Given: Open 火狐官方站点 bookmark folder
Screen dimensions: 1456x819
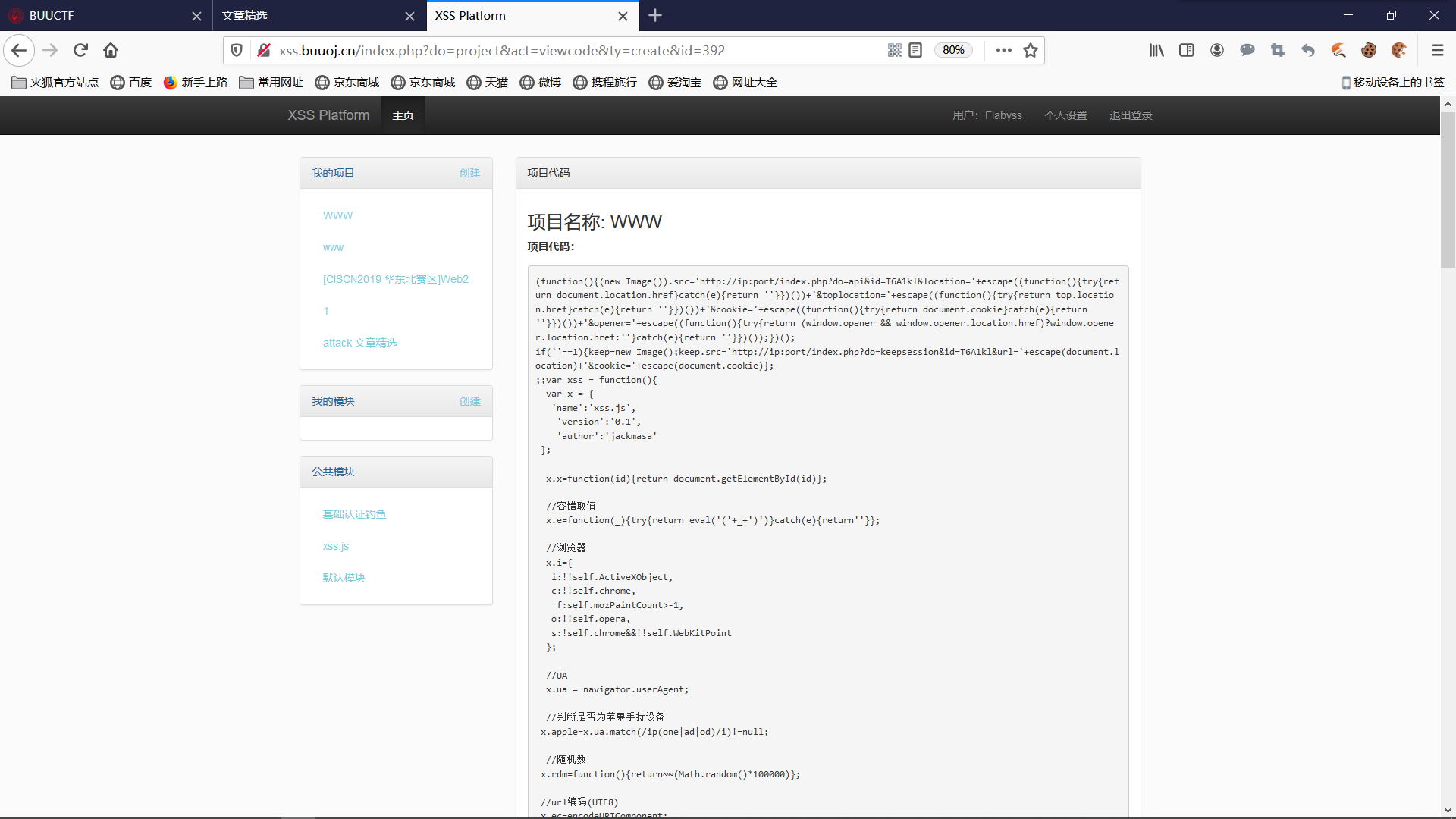Looking at the screenshot, I should pos(55,83).
